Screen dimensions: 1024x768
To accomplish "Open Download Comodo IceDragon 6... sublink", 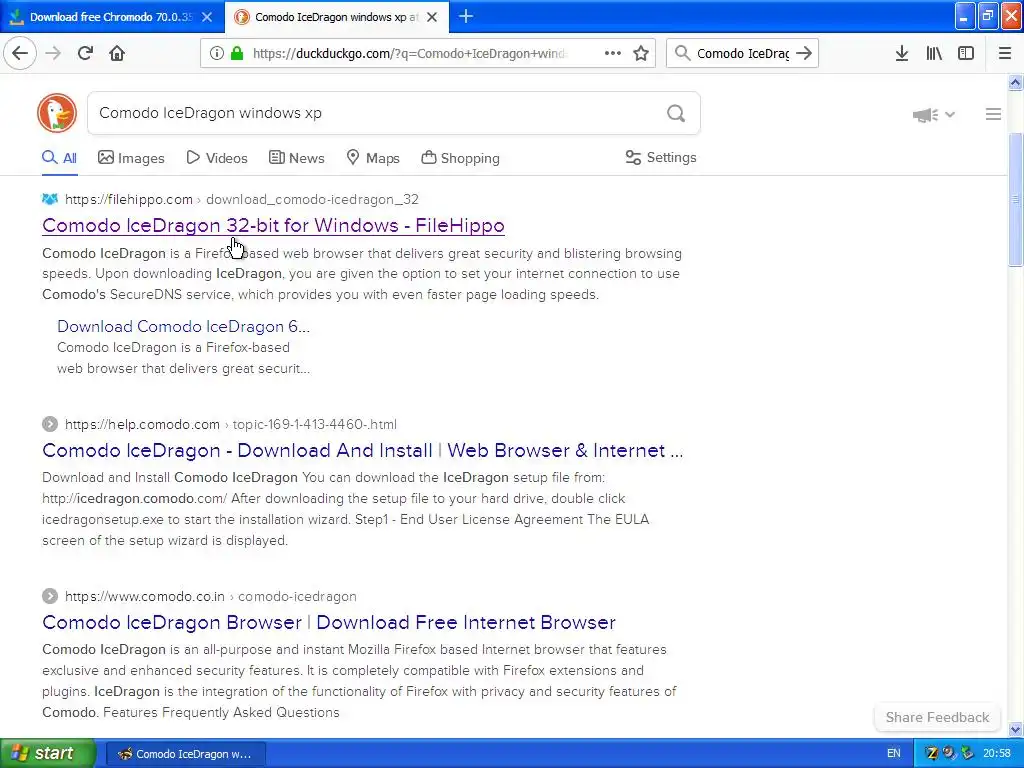I will pyautogui.click(x=184, y=327).
